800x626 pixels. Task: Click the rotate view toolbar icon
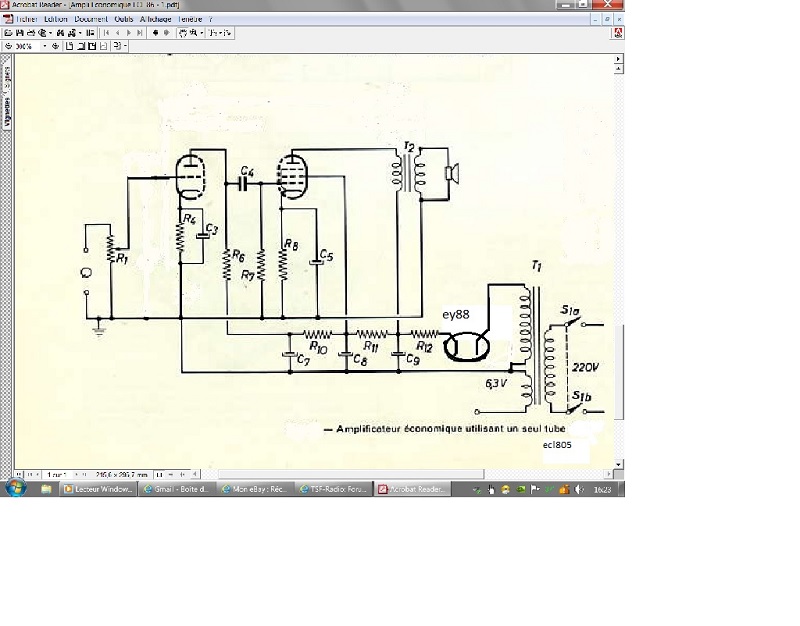click(x=117, y=46)
